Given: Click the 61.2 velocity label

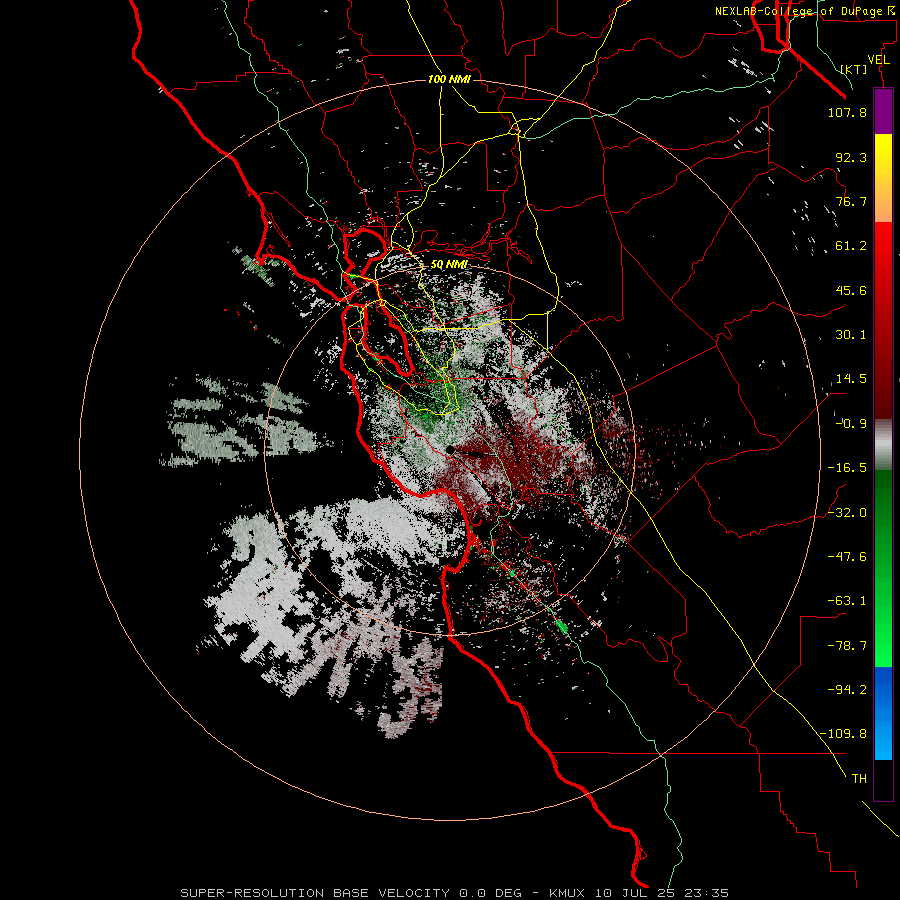Looking at the screenshot, I should (x=851, y=246).
